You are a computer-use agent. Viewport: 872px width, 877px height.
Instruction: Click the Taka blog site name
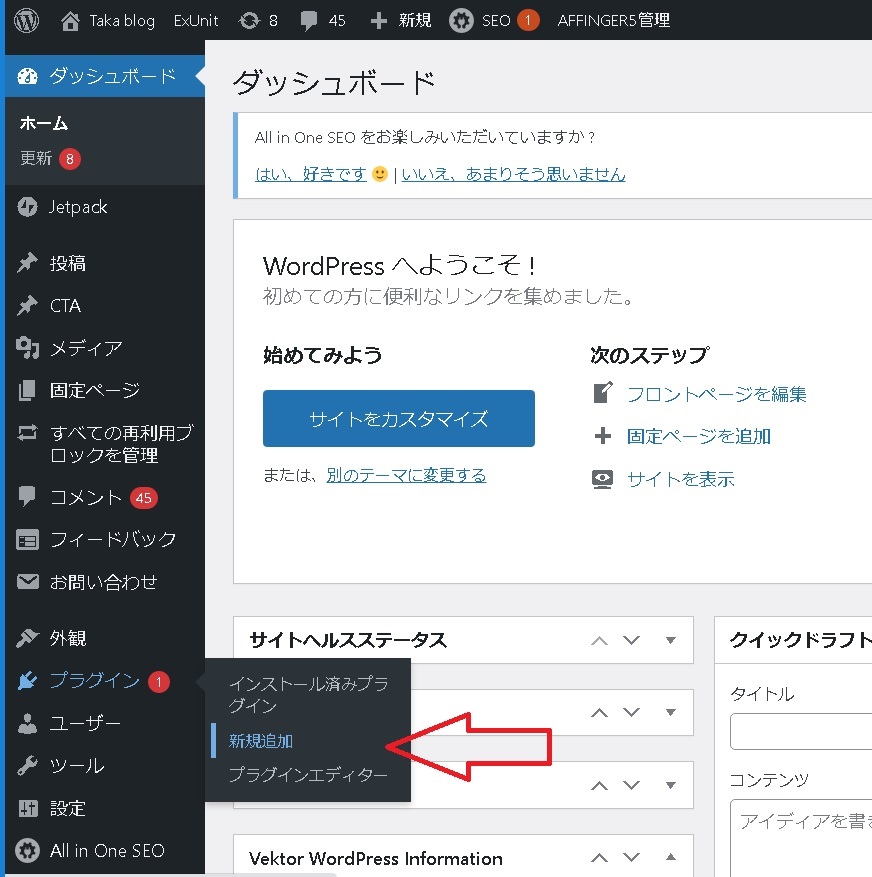pos(122,21)
